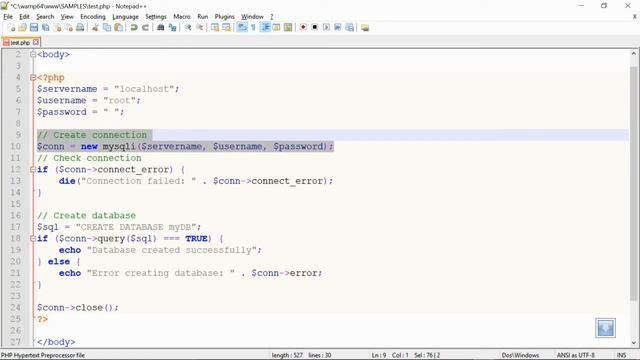Click the X at the menu bar's right end
Screen dimensions: 640x360
pos(635,17)
